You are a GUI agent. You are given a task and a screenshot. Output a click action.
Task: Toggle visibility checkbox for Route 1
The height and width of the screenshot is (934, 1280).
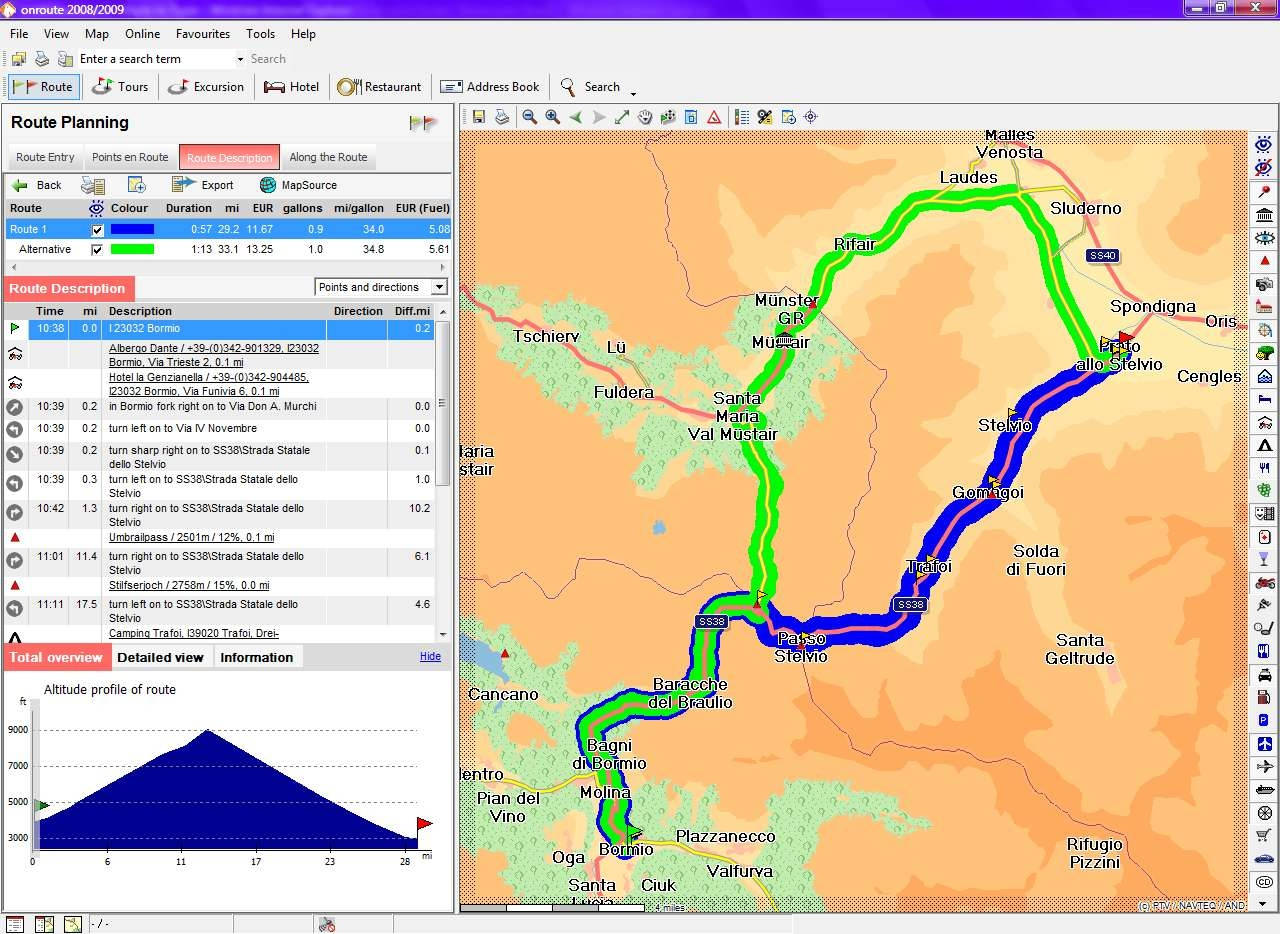coord(97,230)
